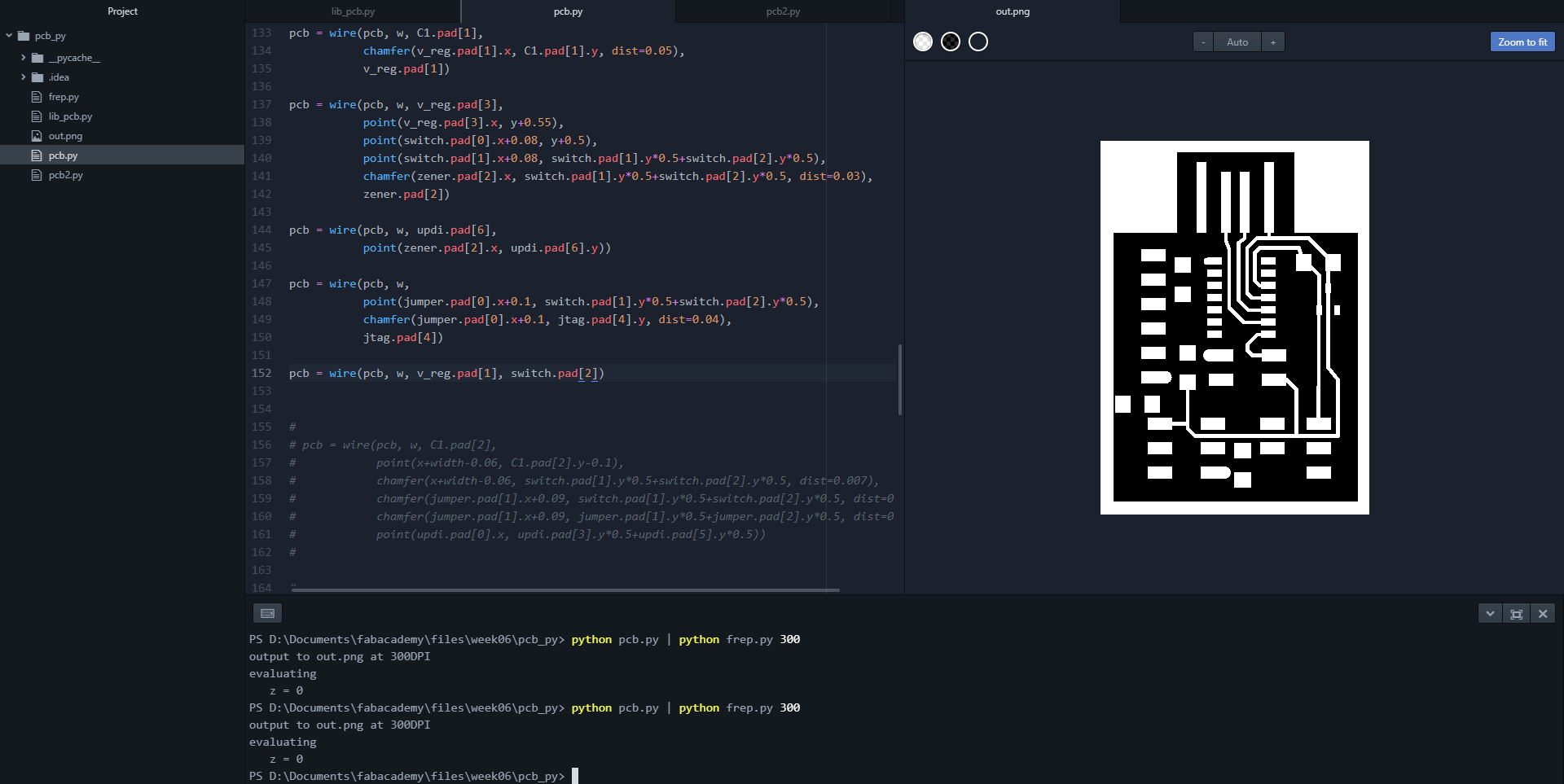Set image background to transparent checkerboard
Image resolution: width=1564 pixels, height=784 pixels.
point(951,42)
